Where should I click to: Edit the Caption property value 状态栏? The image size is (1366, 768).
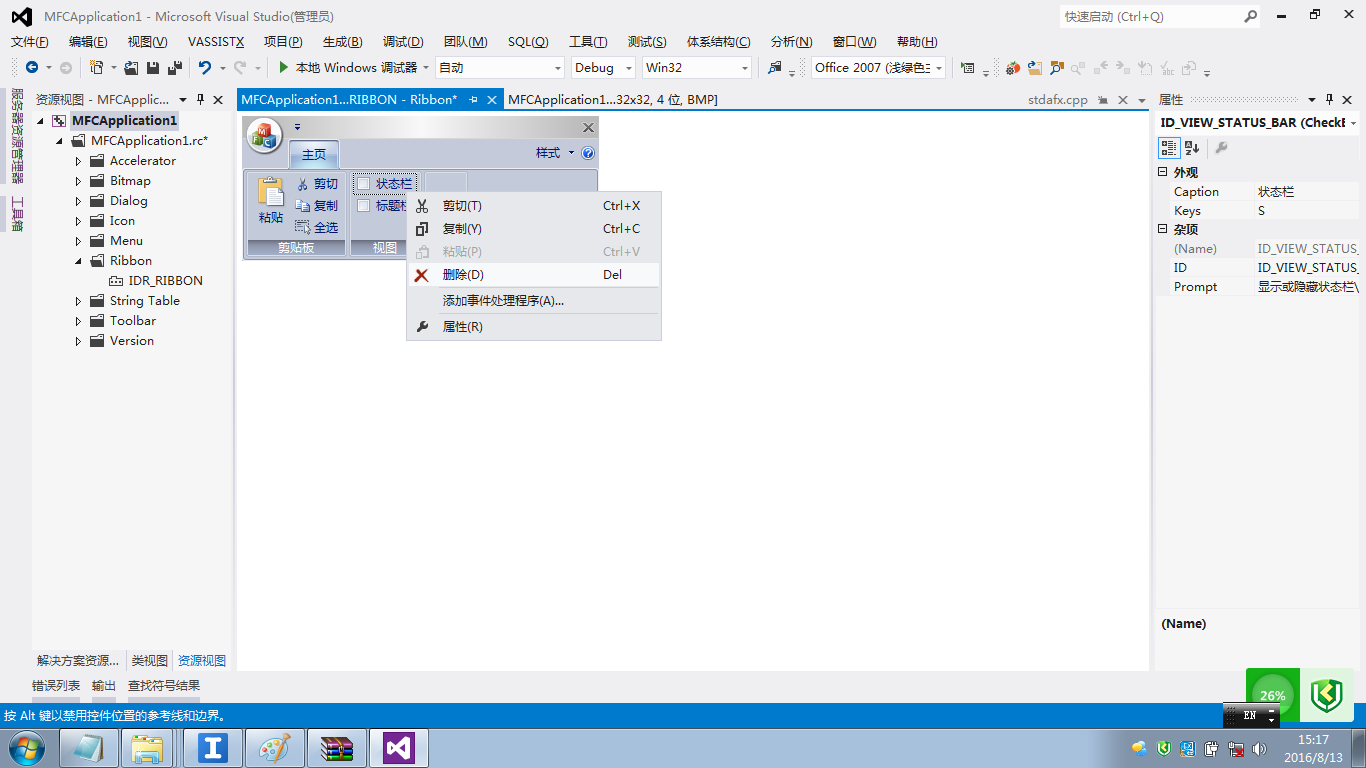pyautogui.click(x=1306, y=192)
